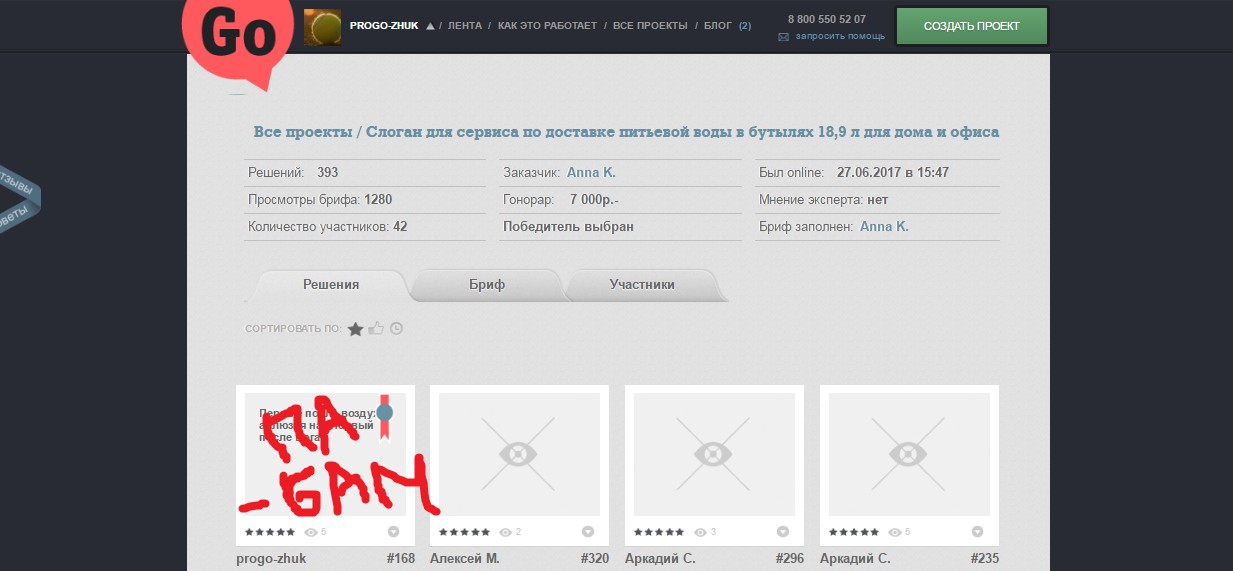Click views eye icon on card #235
Viewport: 1233px width, 571px height.
tap(896, 532)
